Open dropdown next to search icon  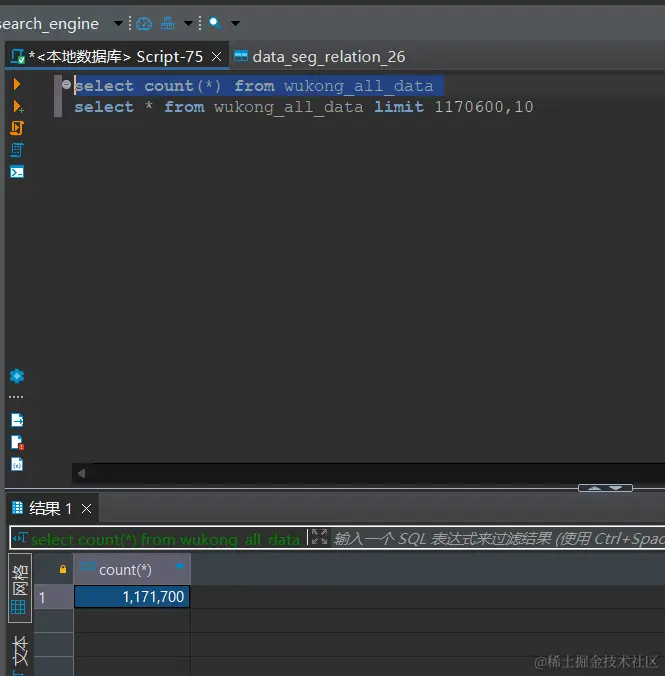235,23
